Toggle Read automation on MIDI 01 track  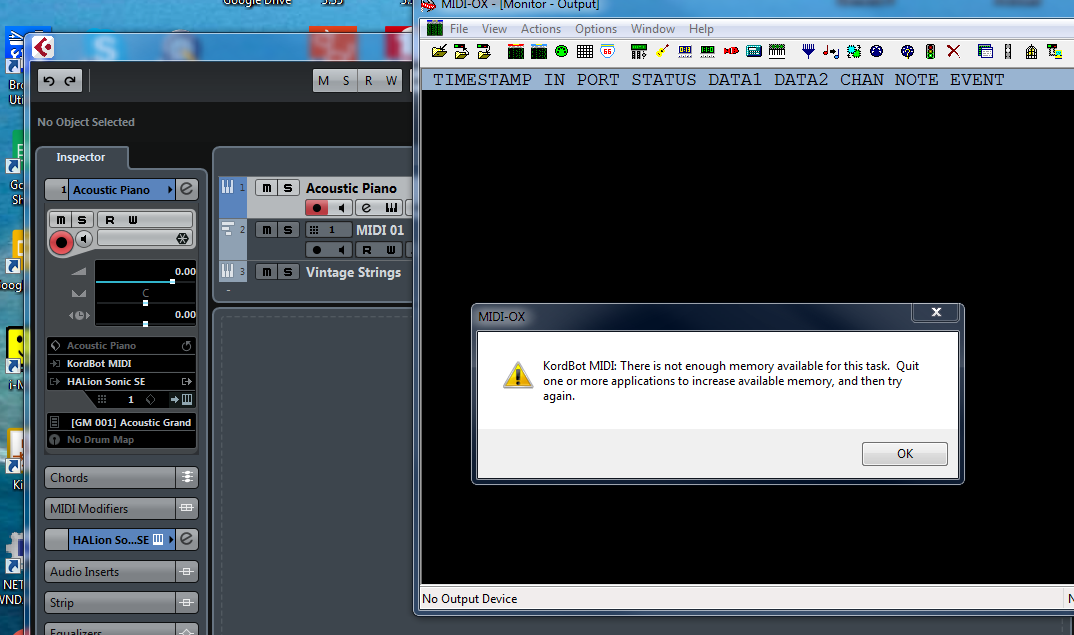point(367,250)
